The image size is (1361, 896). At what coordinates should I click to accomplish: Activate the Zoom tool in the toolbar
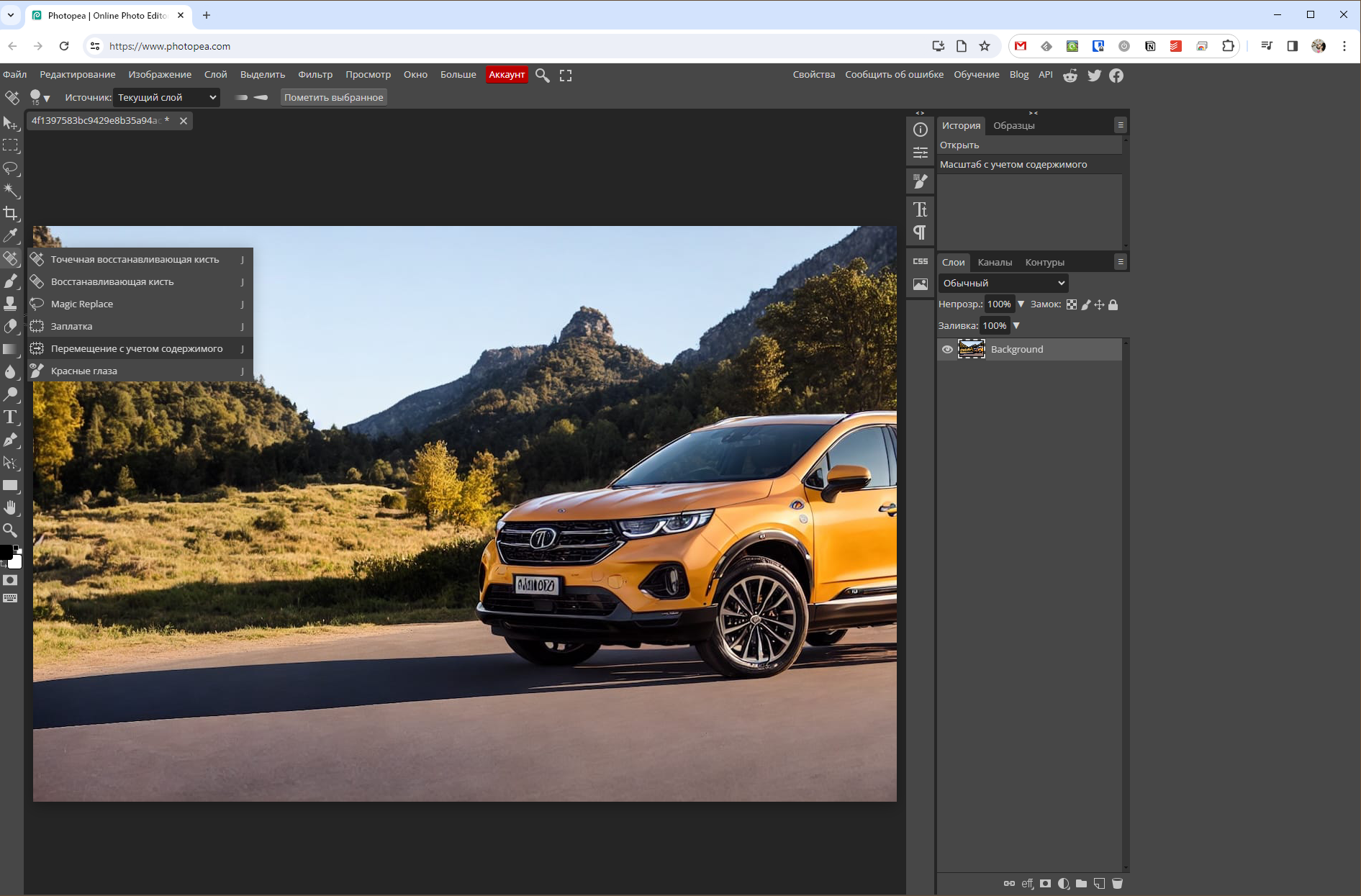pyautogui.click(x=11, y=530)
